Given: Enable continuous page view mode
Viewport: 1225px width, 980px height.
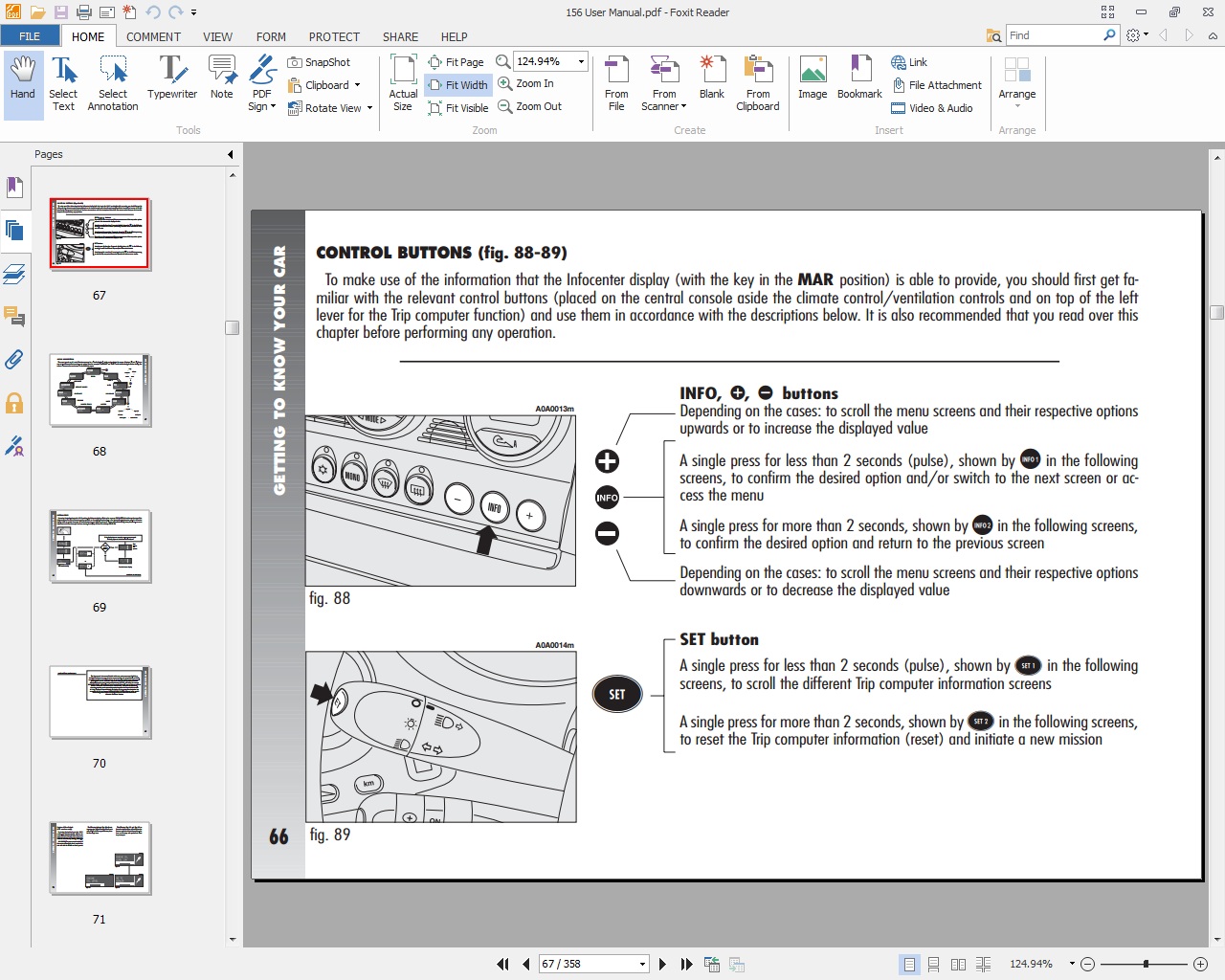Looking at the screenshot, I should (933, 964).
